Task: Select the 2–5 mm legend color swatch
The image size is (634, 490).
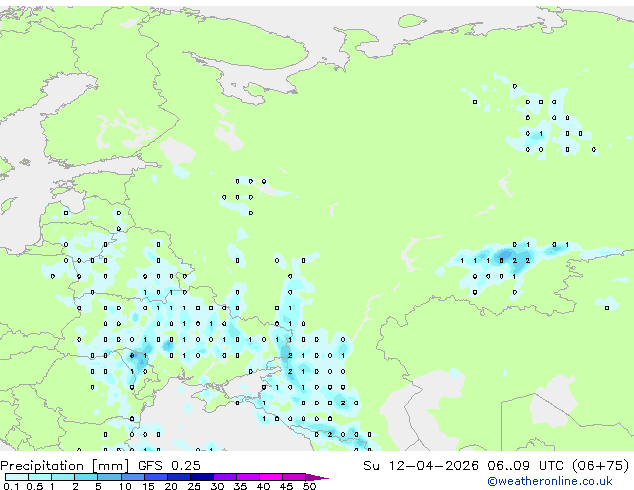Action: (86, 477)
